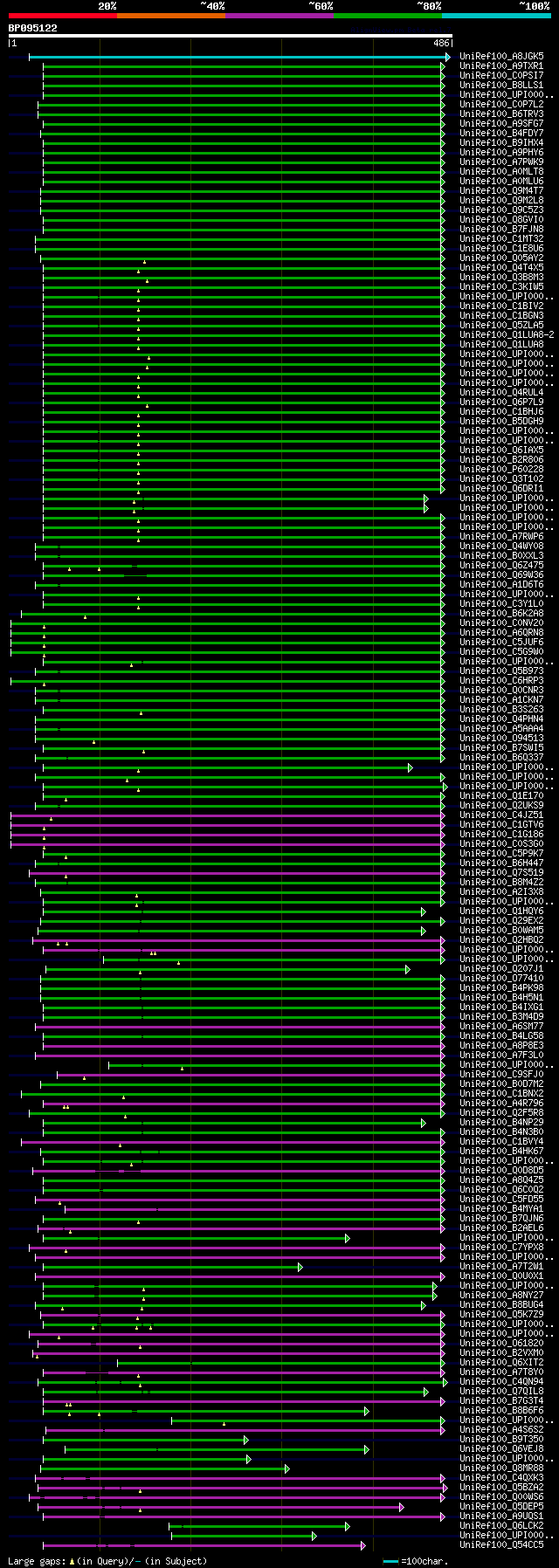The width and height of the screenshot is (559, 1568).
Task: Select the UniRef100_B9T350 label
Action: (501, 1440)
